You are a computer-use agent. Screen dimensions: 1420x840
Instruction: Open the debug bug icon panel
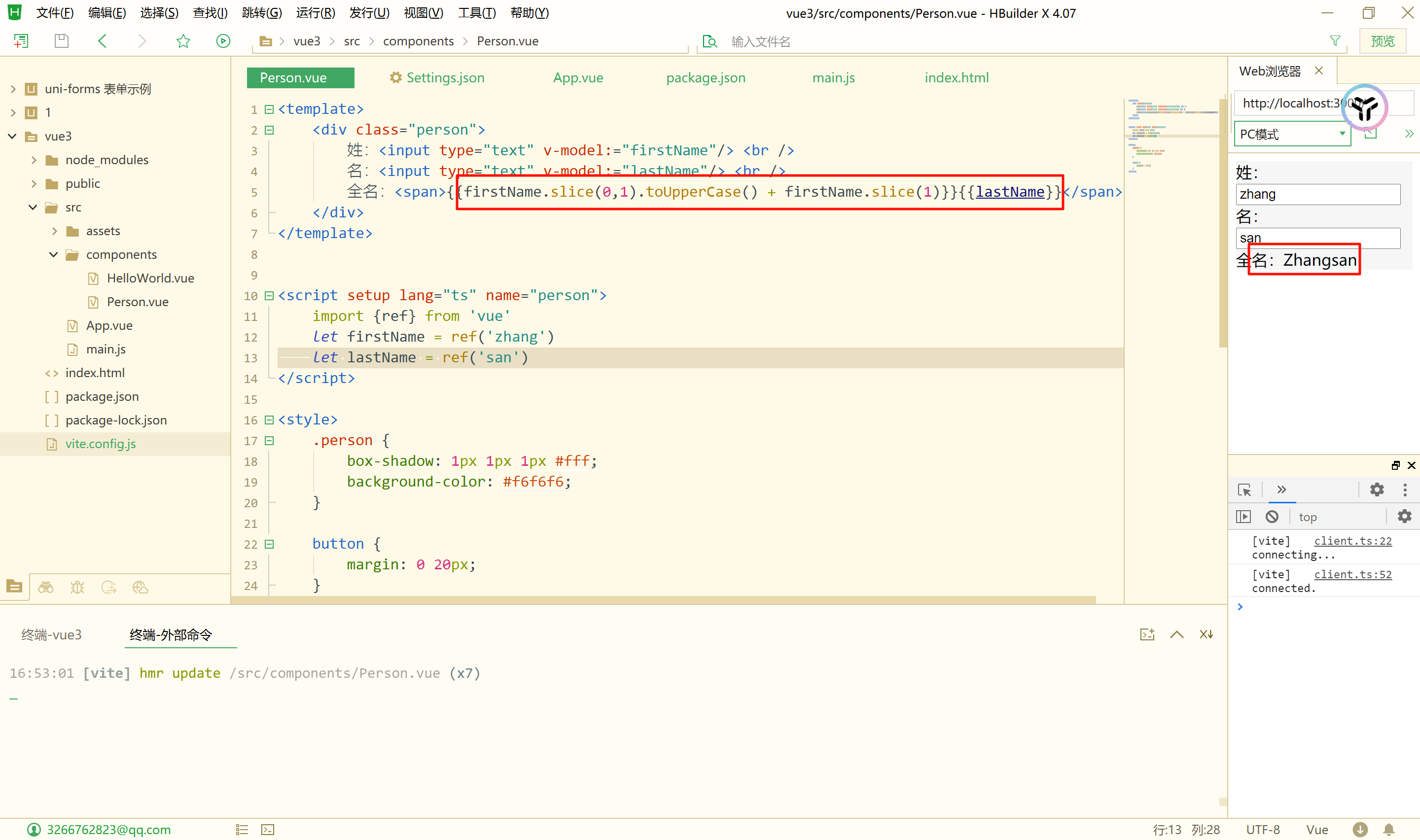(x=77, y=587)
